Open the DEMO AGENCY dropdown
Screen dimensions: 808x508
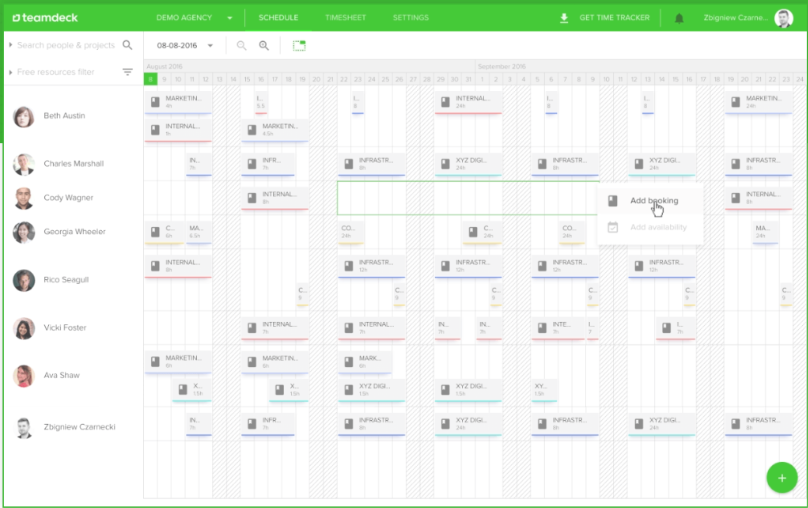point(194,18)
